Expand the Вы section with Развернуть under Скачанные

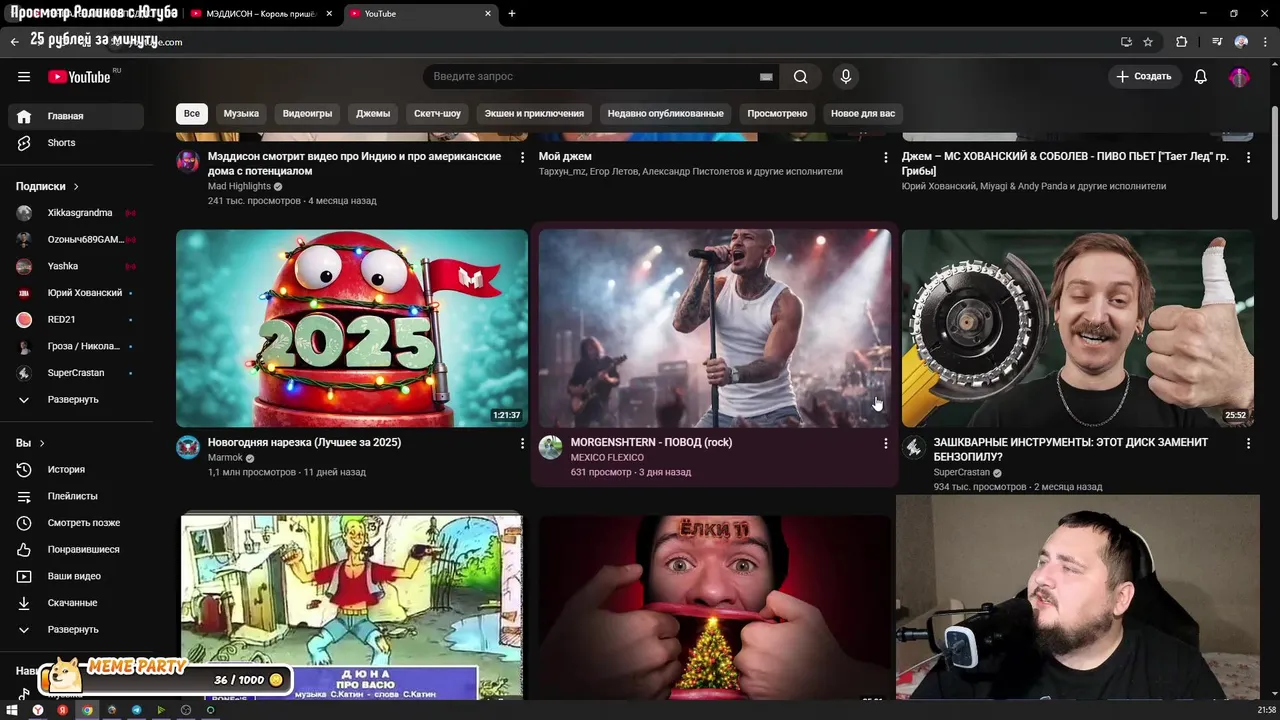(x=76, y=630)
